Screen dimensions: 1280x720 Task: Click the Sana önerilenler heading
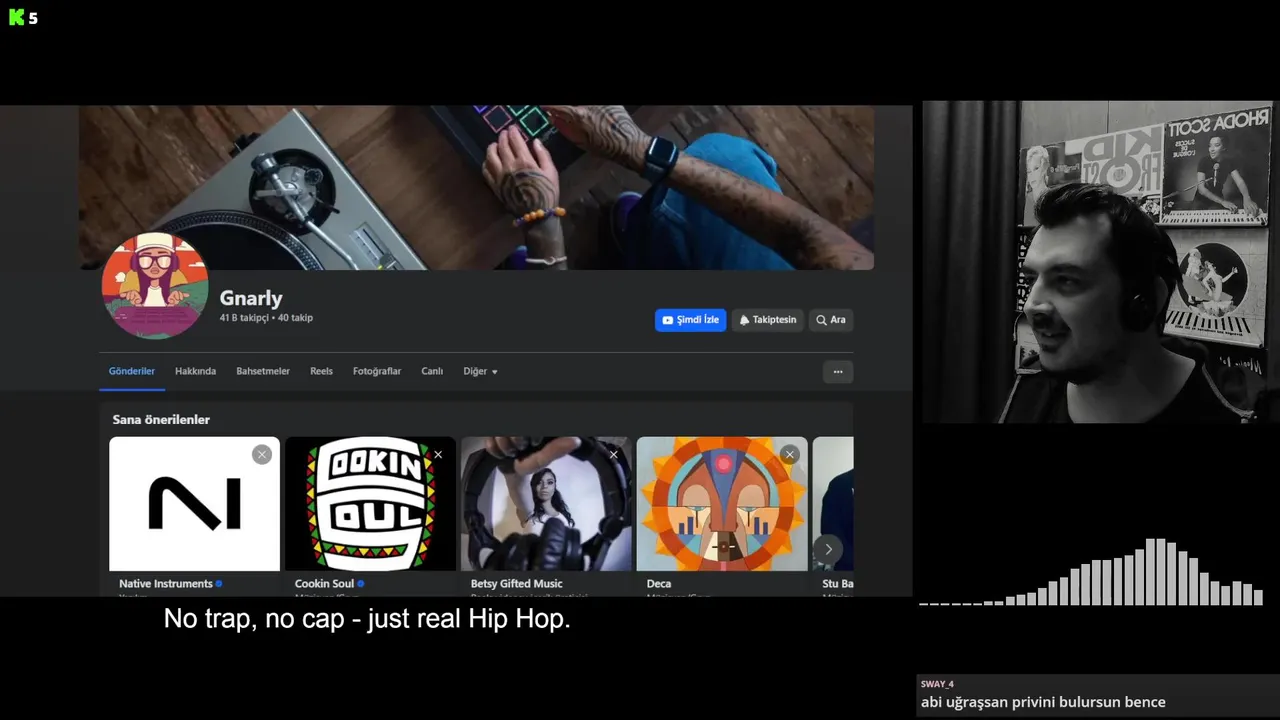(161, 420)
